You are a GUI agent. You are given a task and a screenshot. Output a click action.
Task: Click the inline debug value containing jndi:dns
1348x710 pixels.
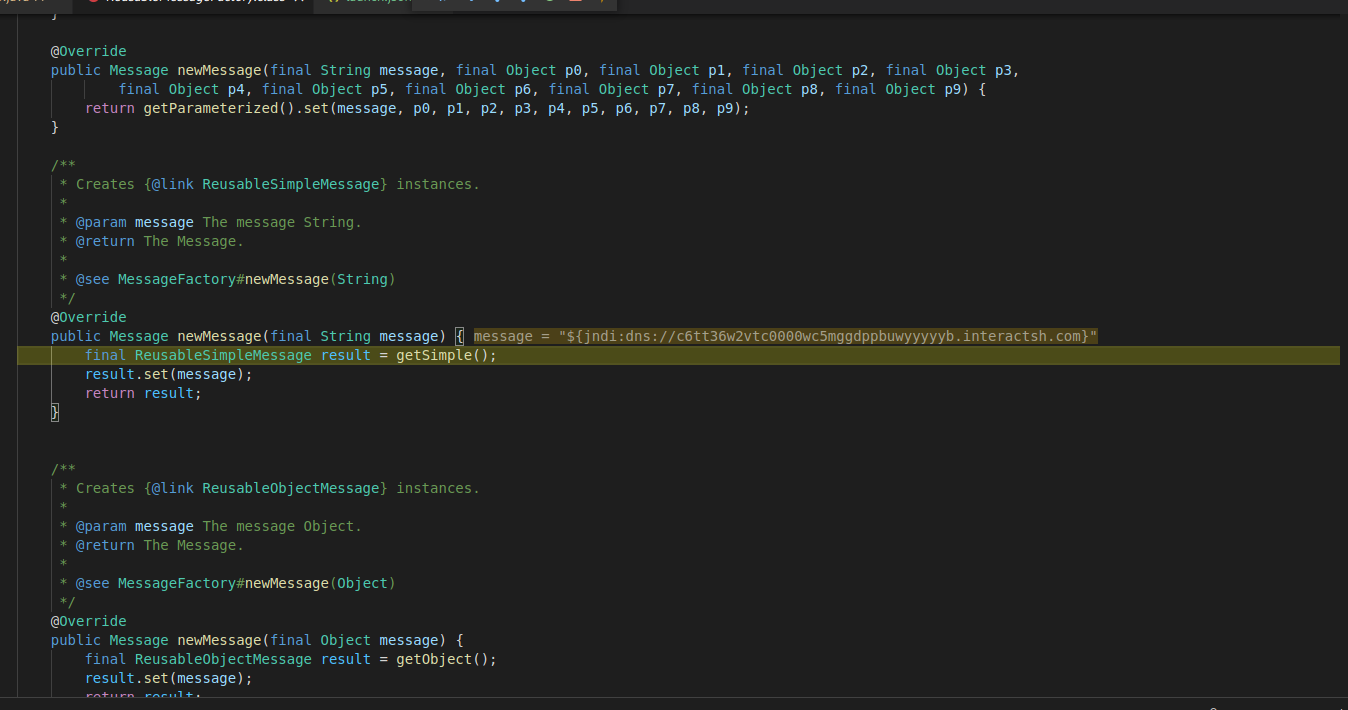tap(785, 336)
